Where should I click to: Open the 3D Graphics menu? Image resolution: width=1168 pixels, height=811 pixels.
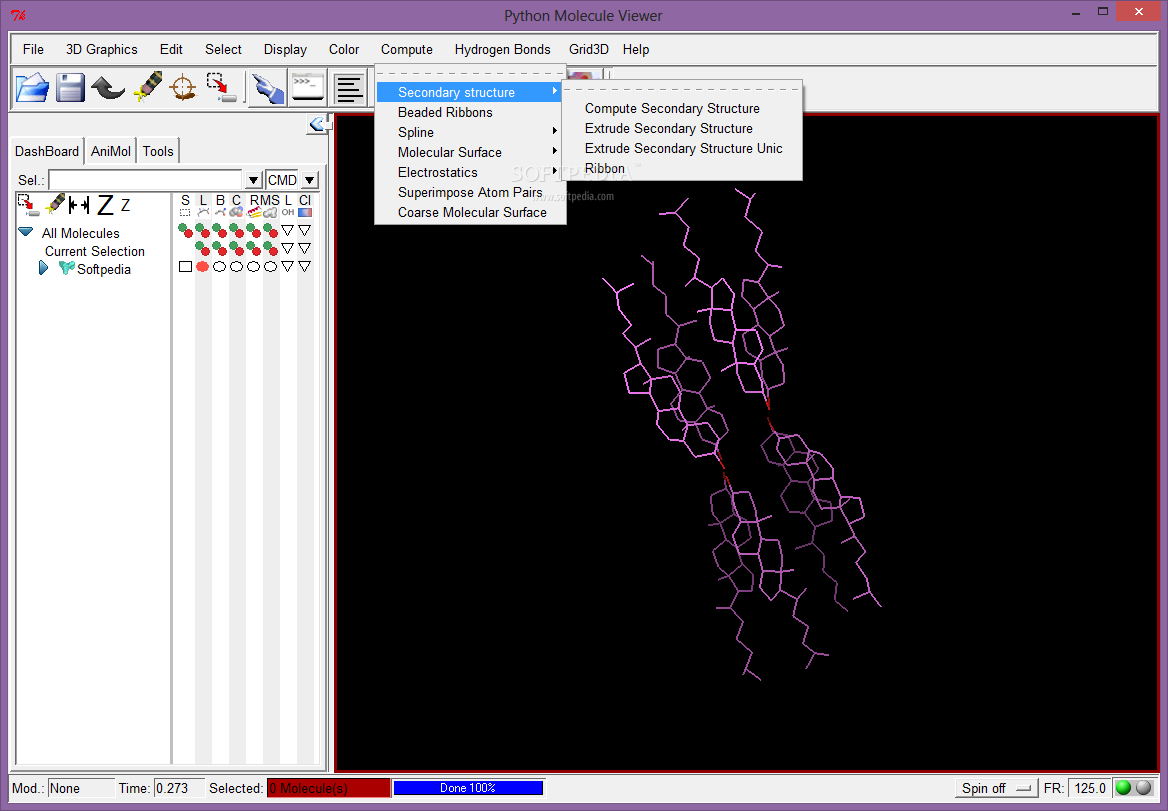pos(102,49)
